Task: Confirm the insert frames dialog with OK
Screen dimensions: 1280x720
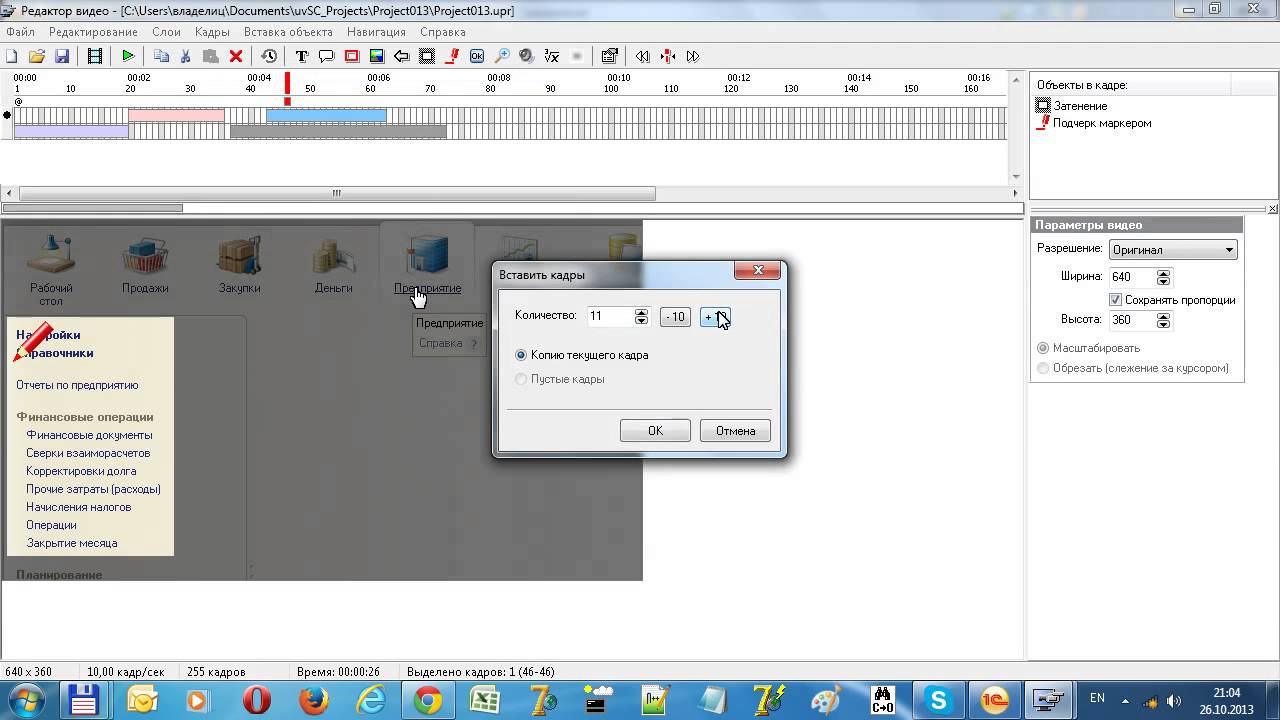Action: 655,431
